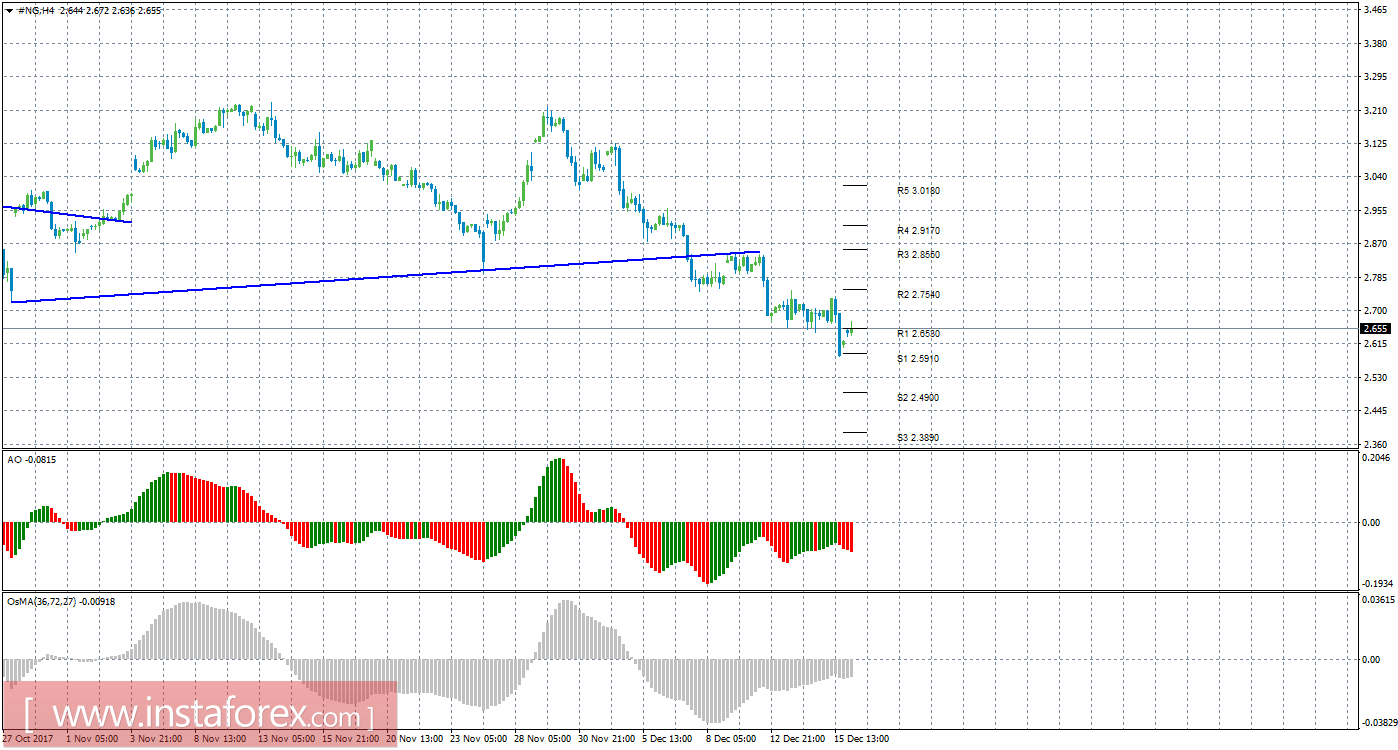
Task: Click the 2.530 price axis value
Action: (x=1376, y=377)
